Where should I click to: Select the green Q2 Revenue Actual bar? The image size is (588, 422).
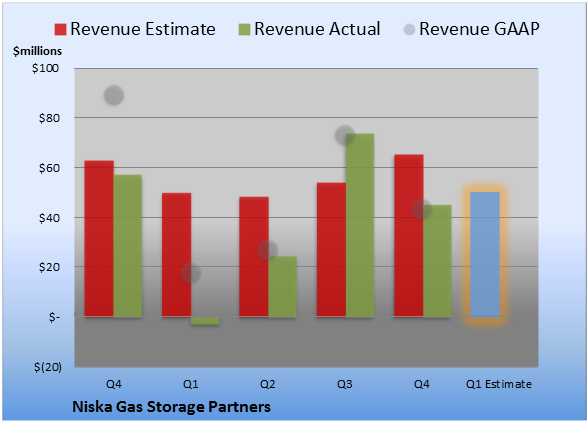pos(282,287)
